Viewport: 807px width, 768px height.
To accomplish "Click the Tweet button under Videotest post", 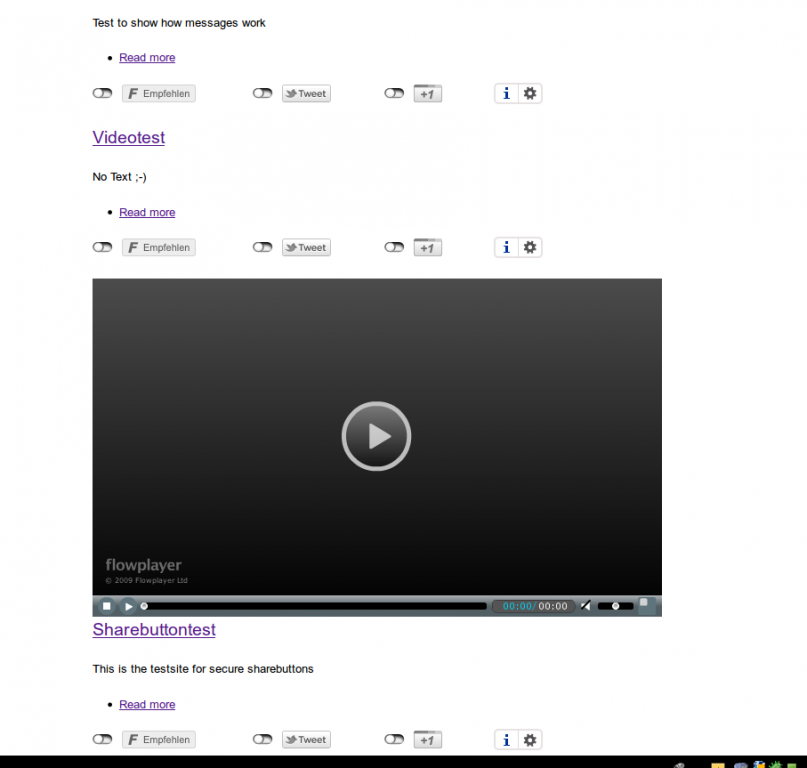I will coord(306,247).
